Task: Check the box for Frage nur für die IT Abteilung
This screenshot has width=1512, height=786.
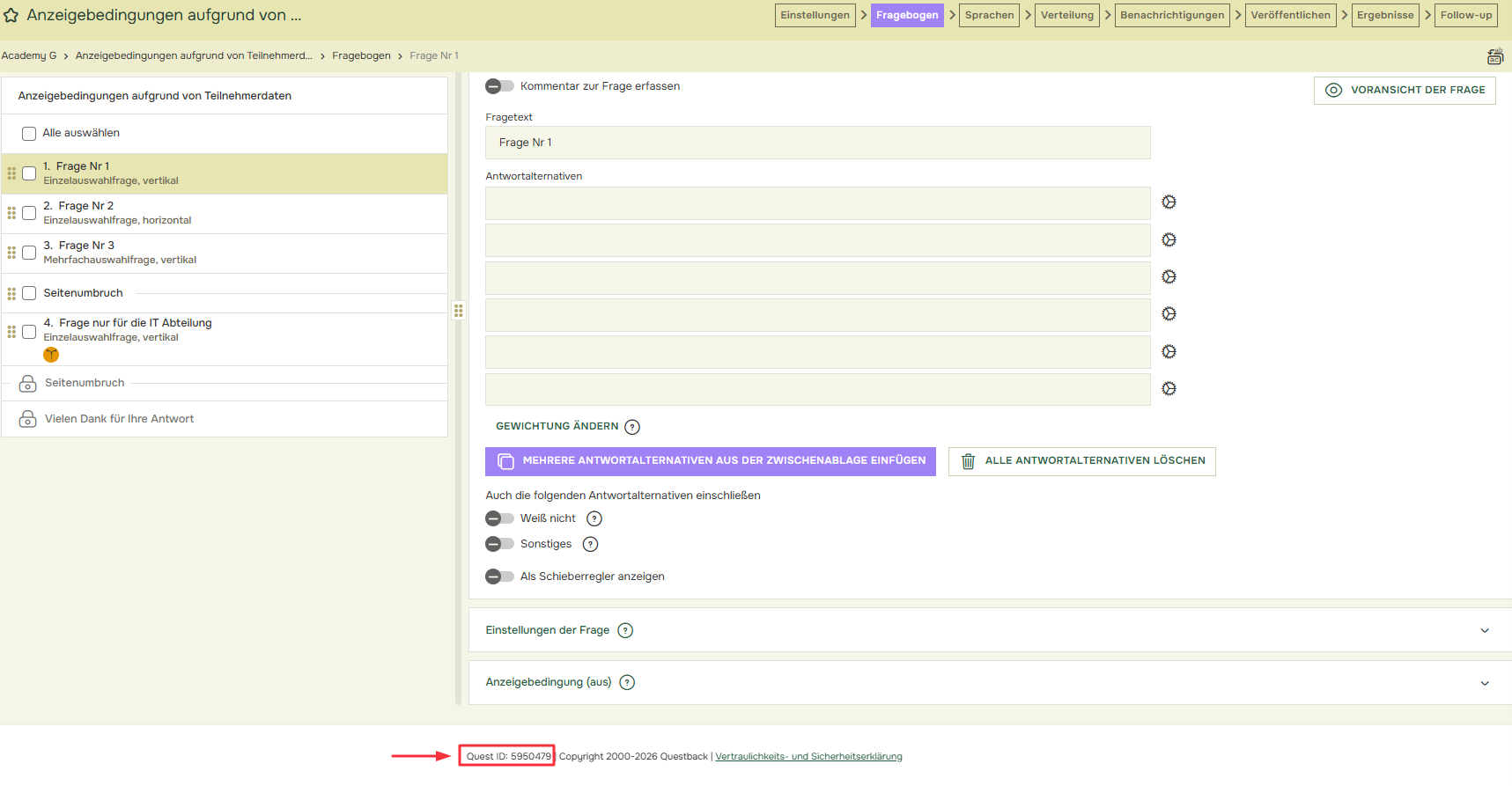Action: coord(29,332)
